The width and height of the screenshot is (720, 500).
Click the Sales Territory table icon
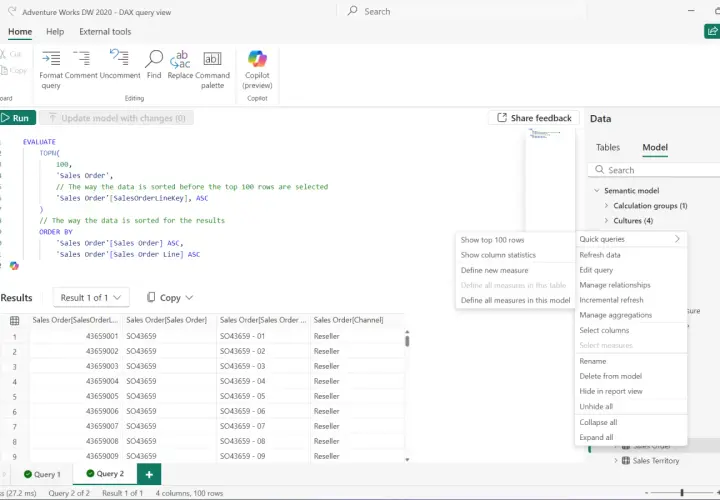[x=625, y=461]
